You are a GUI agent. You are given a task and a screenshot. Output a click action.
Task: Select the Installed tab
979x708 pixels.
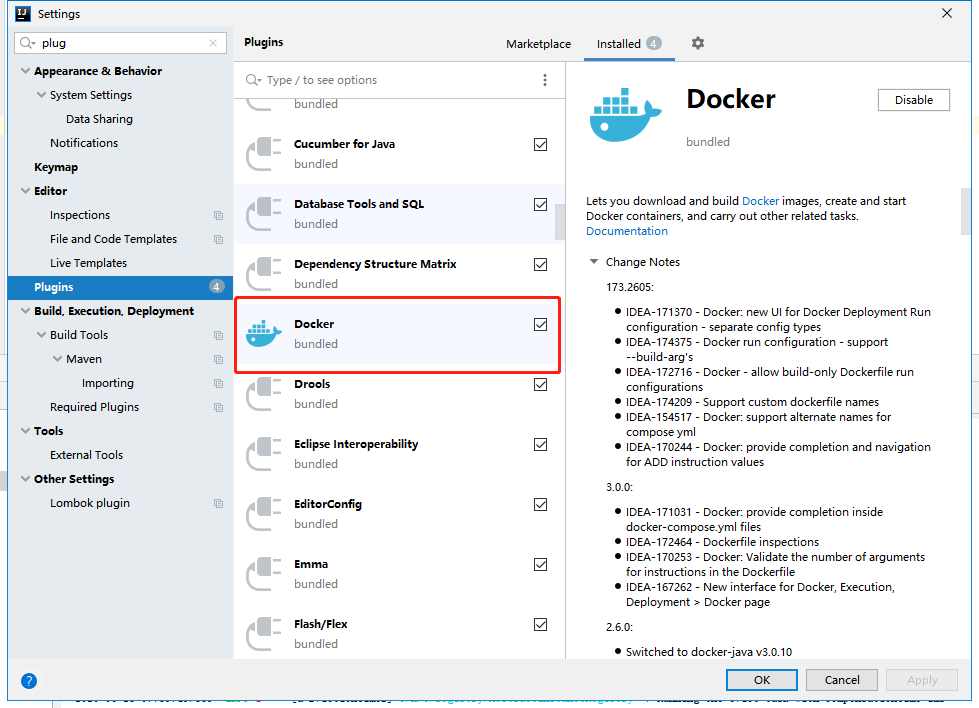[629, 44]
